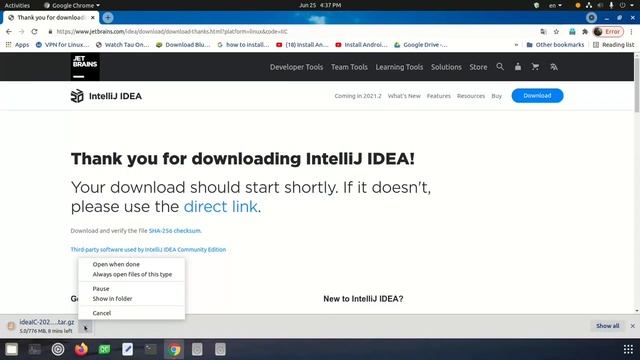Close the downloads bar
The height and width of the screenshot is (360, 640).
[x=632, y=326]
